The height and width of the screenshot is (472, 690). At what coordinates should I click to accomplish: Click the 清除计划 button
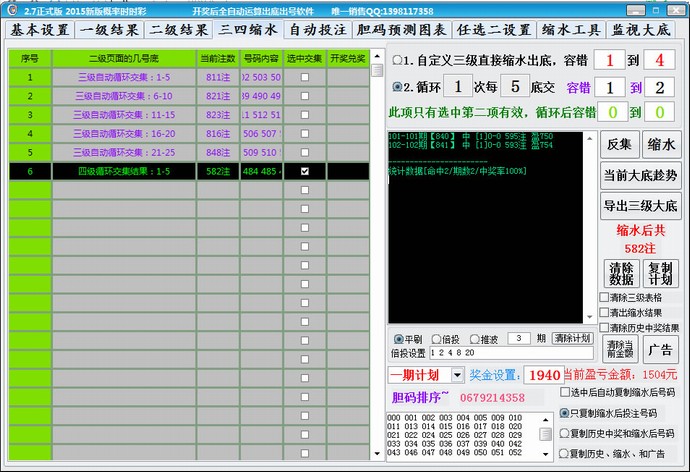[x=573, y=338]
